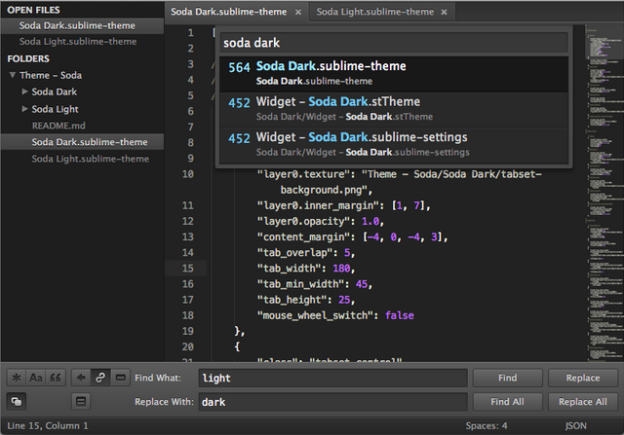Viewport: 624px width, 435px height.
Task: Open README.md in the sidebar
Action: [x=58, y=126]
